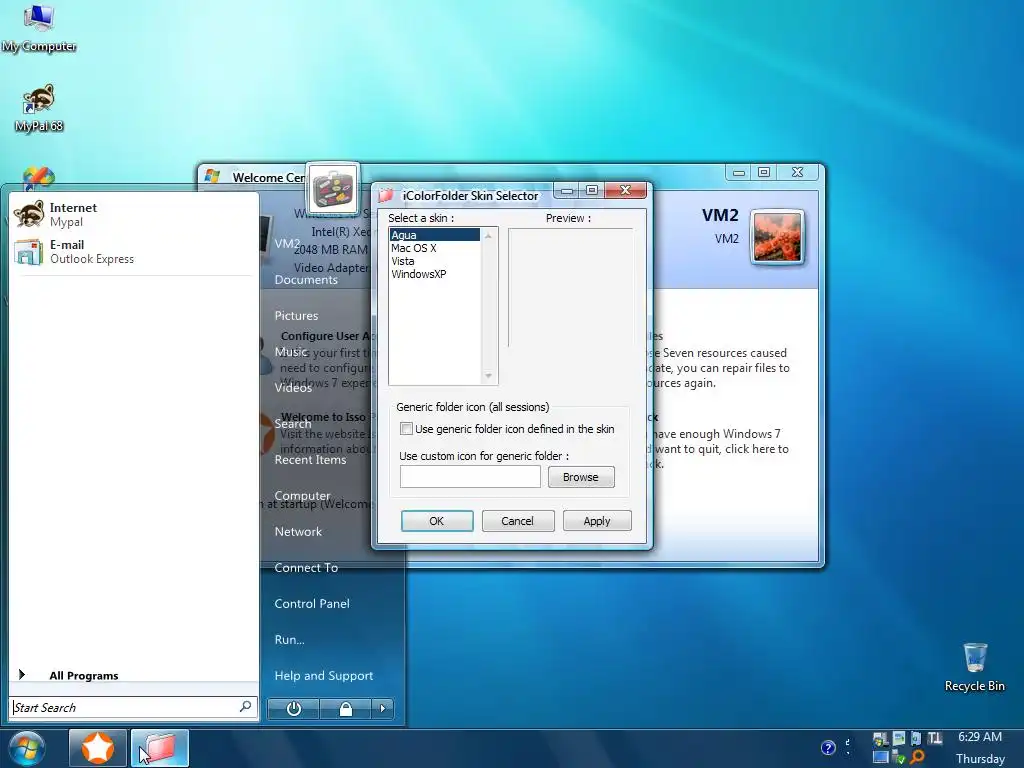Open Documents from Start menu
The height and width of the screenshot is (768, 1024).
pyautogui.click(x=306, y=280)
